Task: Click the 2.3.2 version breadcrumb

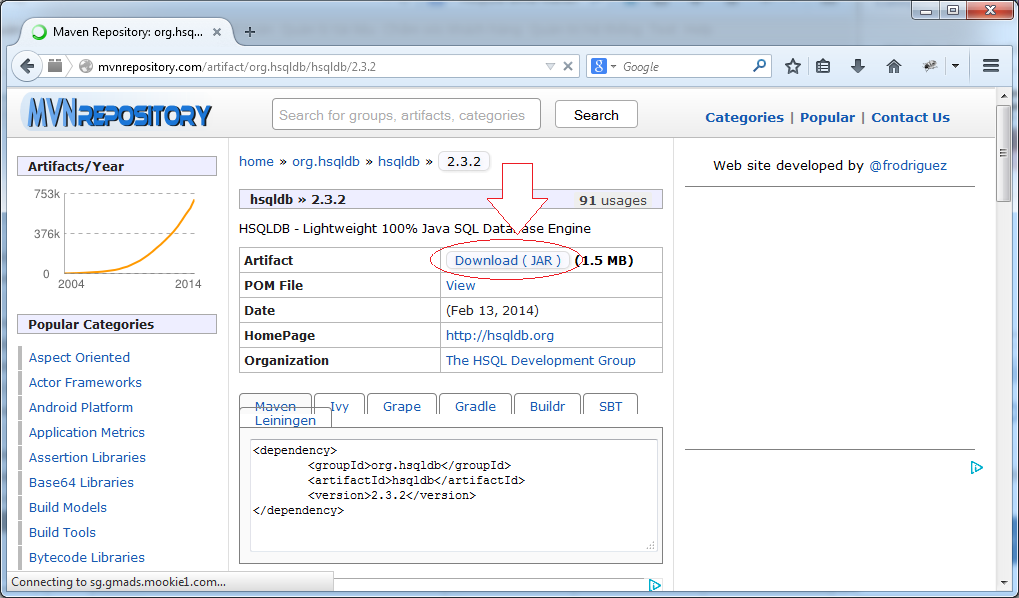Action: [x=464, y=162]
